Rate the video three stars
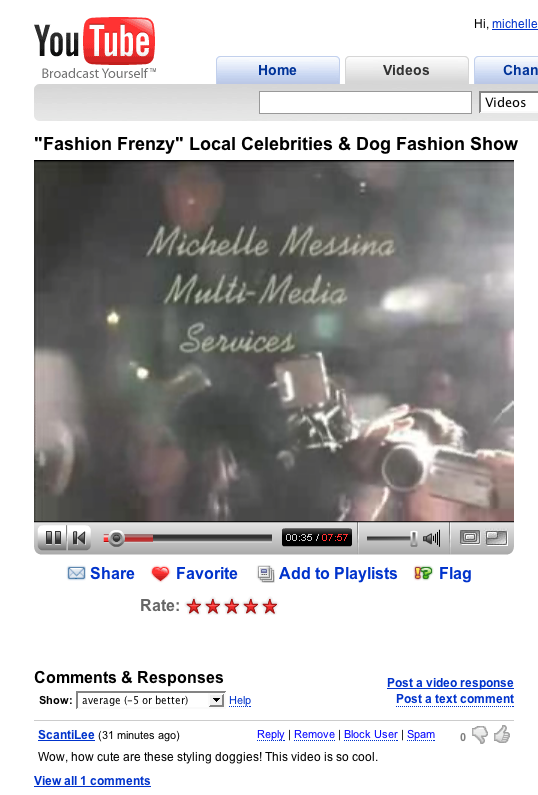The width and height of the screenshot is (538, 795). point(232,606)
